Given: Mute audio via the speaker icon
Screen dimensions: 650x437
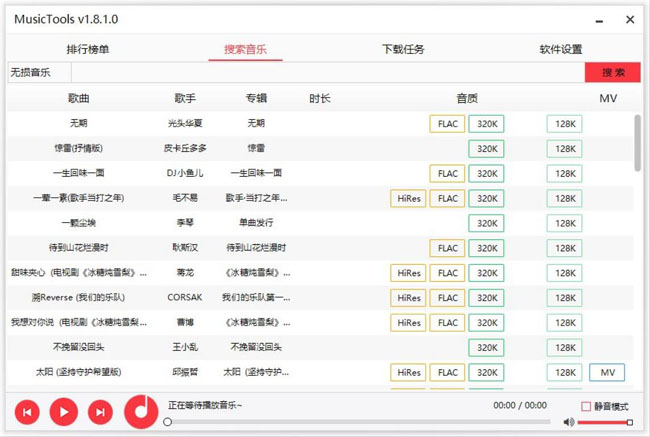Looking at the screenshot, I should click(569, 422).
